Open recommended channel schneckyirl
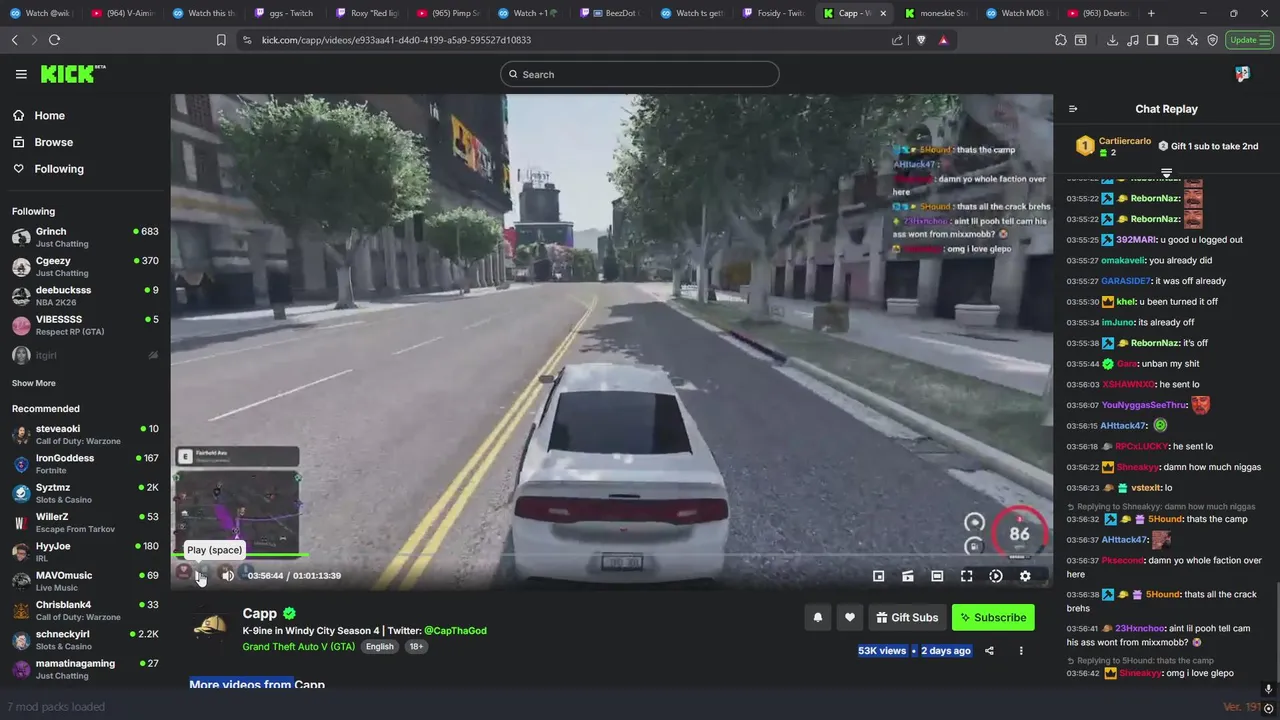This screenshot has width=1280, height=720. pos(85,639)
